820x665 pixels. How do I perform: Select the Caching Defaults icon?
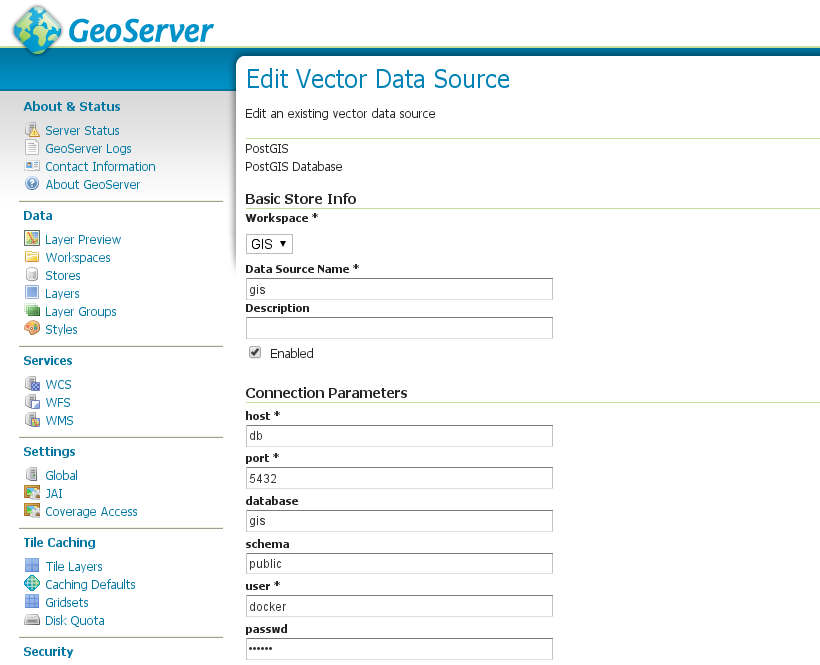pyautogui.click(x=30, y=584)
